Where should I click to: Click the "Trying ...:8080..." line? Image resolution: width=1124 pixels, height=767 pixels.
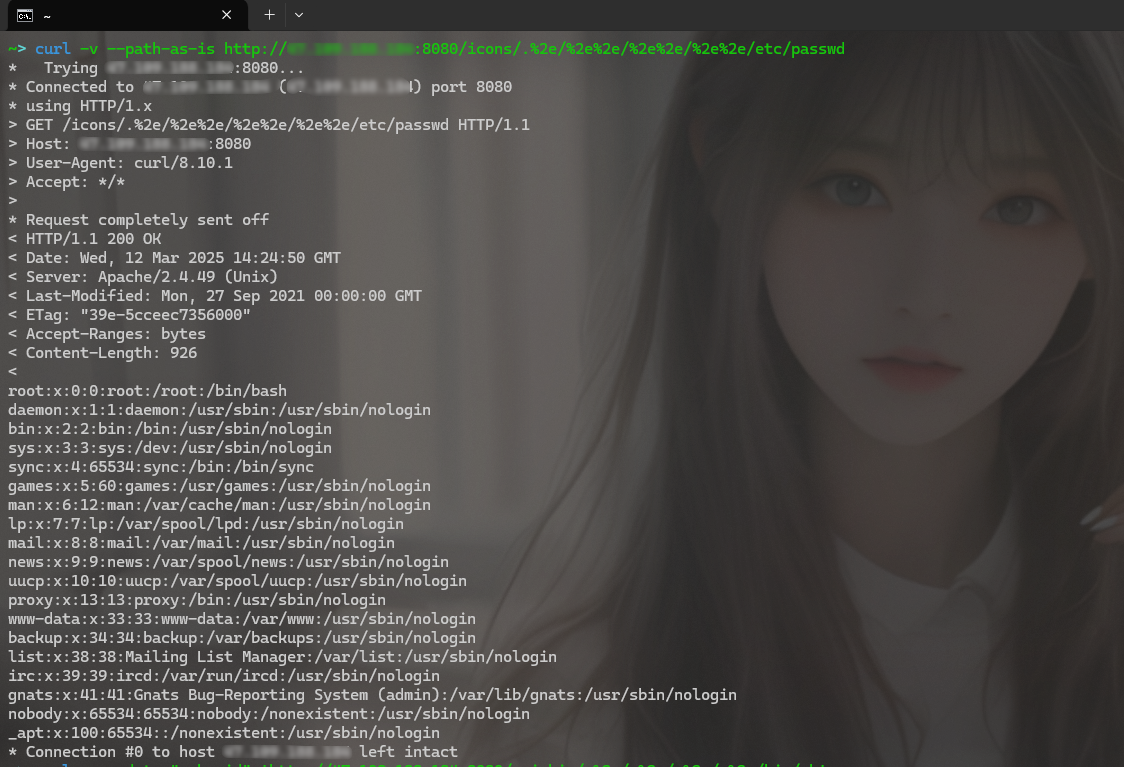tap(156, 68)
